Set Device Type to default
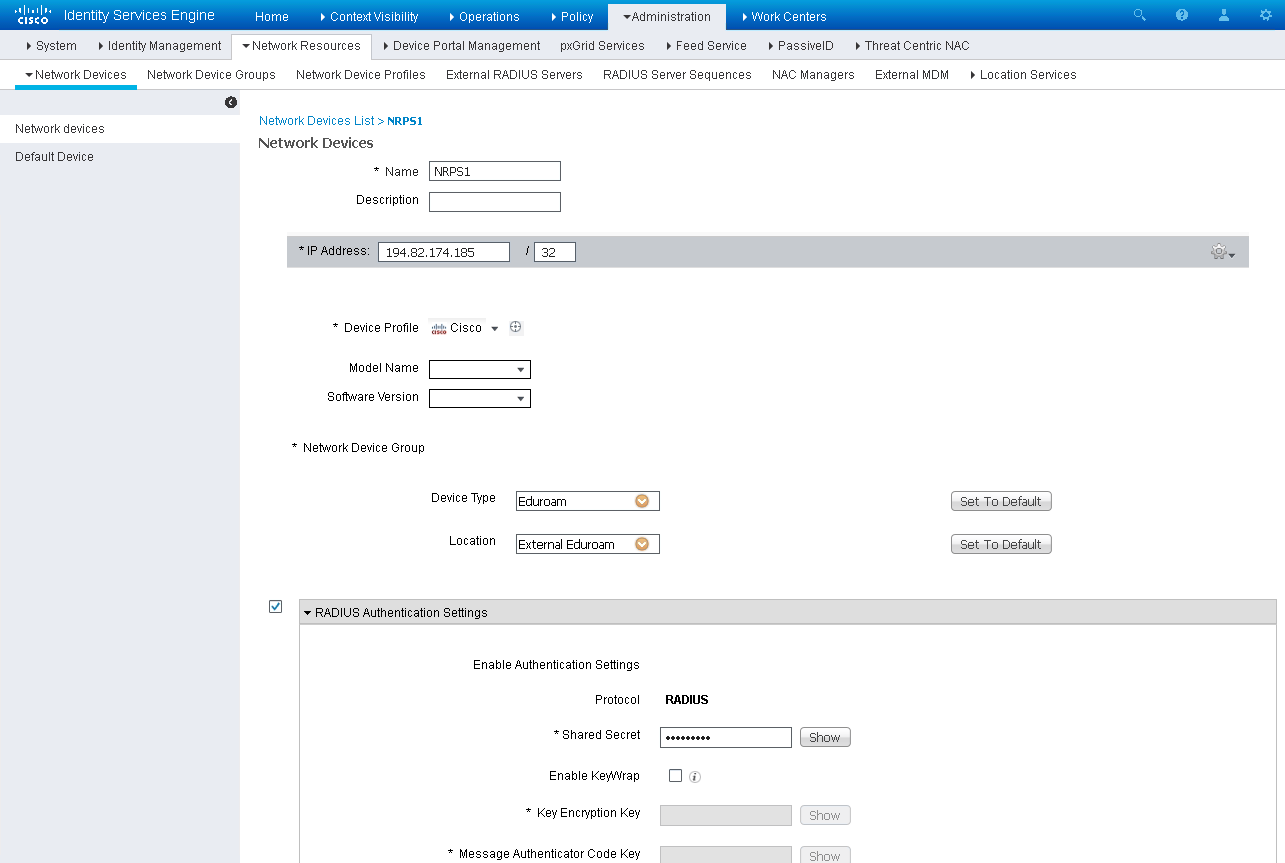The height and width of the screenshot is (863, 1285). (x=1001, y=501)
